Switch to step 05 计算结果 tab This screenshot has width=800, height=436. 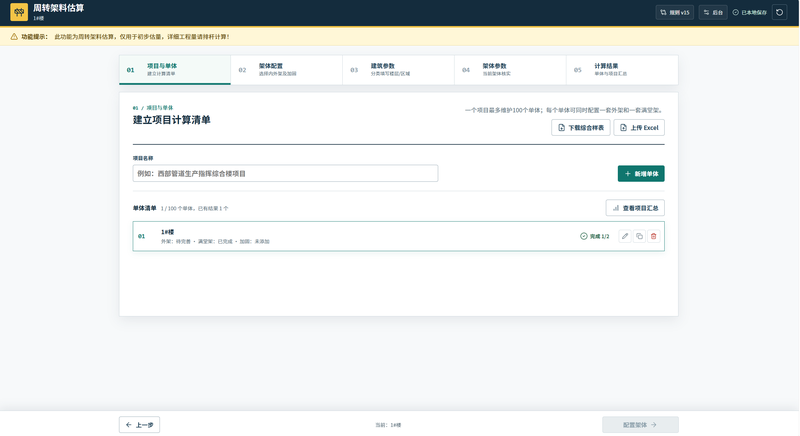pos(622,70)
